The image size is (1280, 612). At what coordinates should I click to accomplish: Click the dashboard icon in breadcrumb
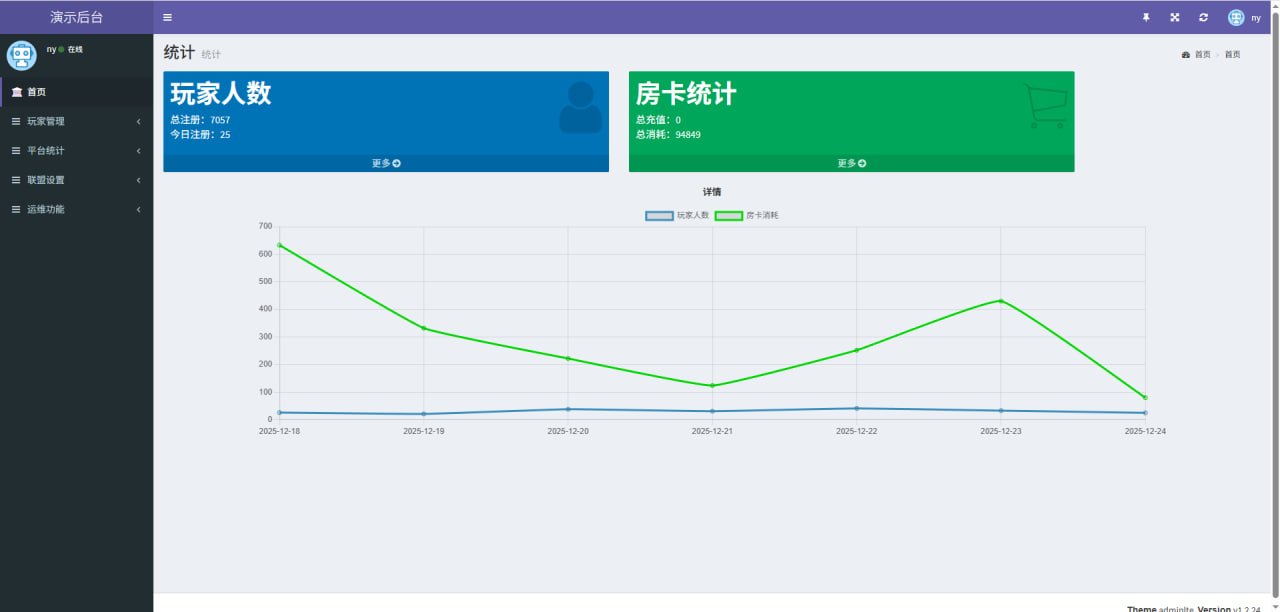[1186, 55]
